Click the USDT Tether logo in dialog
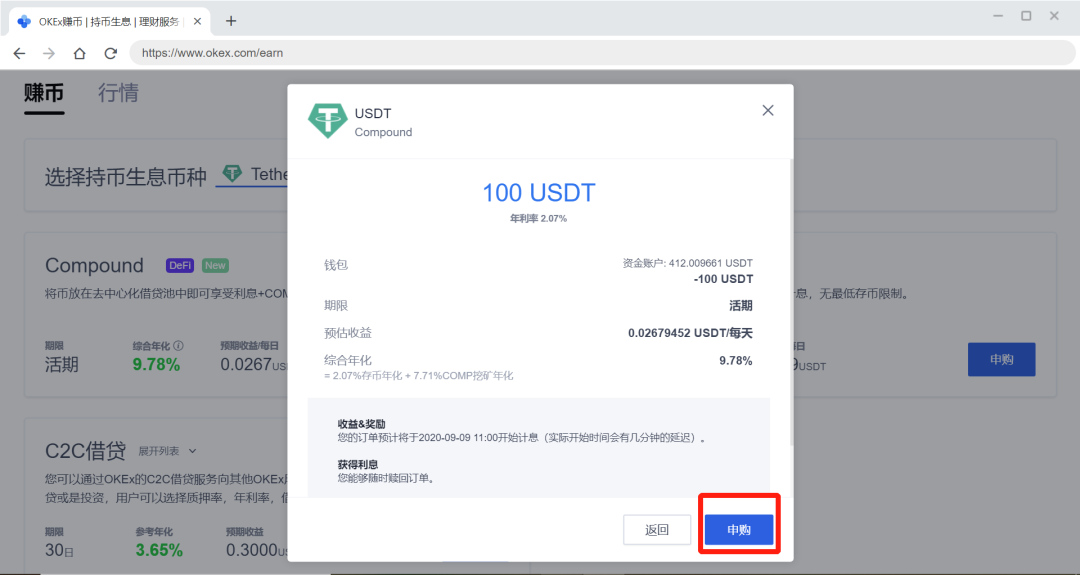This screenshot has width=1080, height=575. click(x=328, y=121)
